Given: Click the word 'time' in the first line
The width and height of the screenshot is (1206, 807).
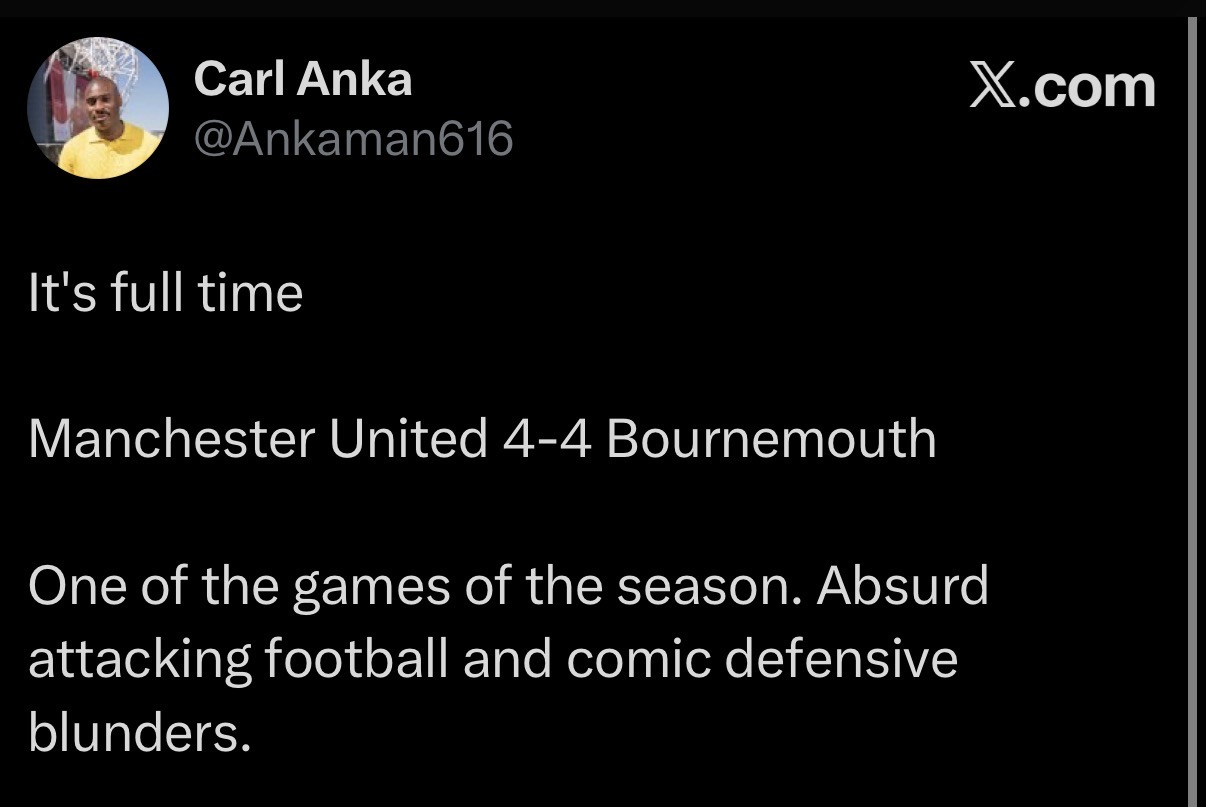Looking at the screenshot, I should point(261,294).
